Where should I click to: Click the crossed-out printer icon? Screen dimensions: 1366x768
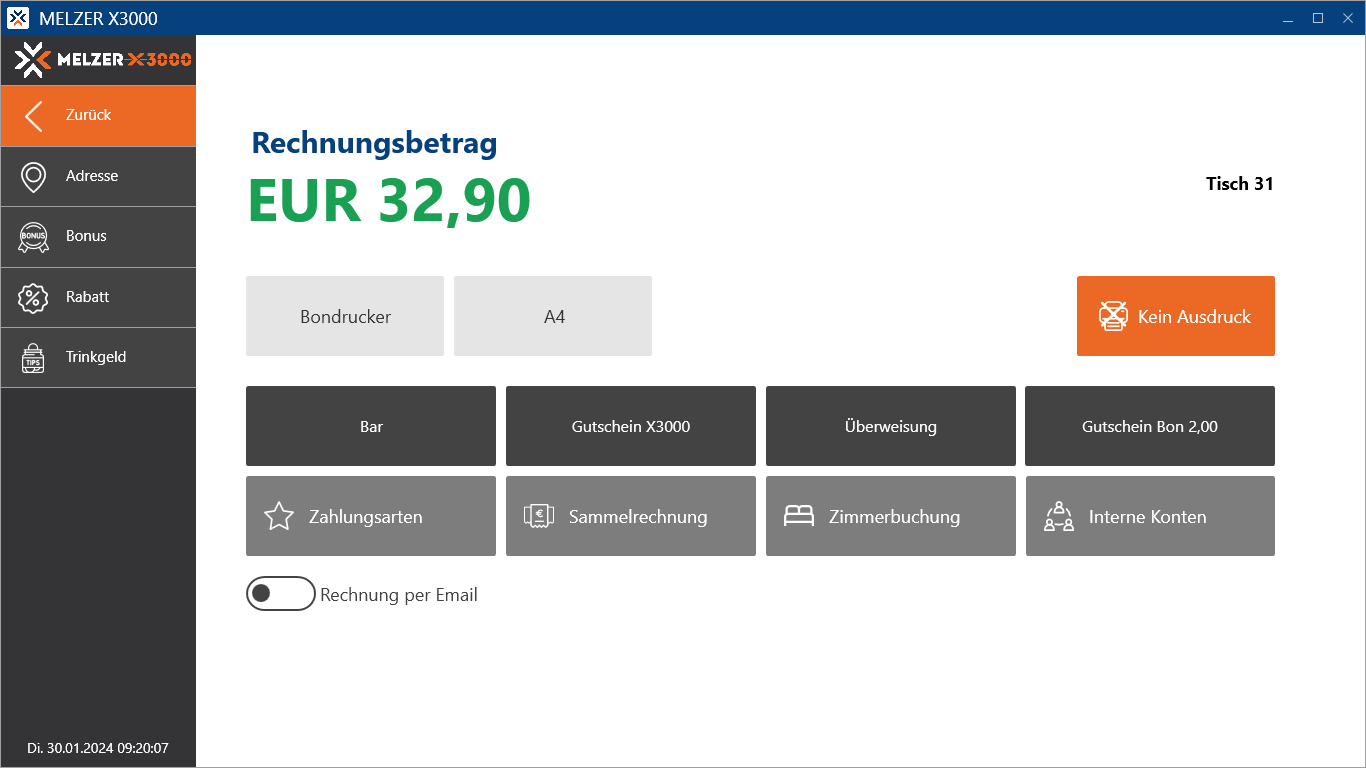[1113, 317]
